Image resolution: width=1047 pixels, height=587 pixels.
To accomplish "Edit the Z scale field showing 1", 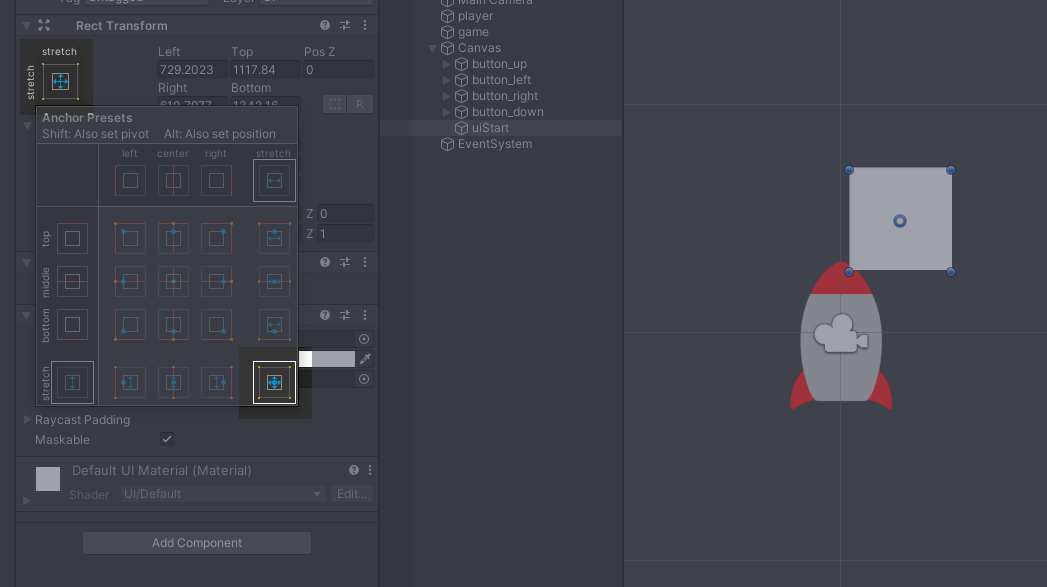I will click(x=345, y=234).
